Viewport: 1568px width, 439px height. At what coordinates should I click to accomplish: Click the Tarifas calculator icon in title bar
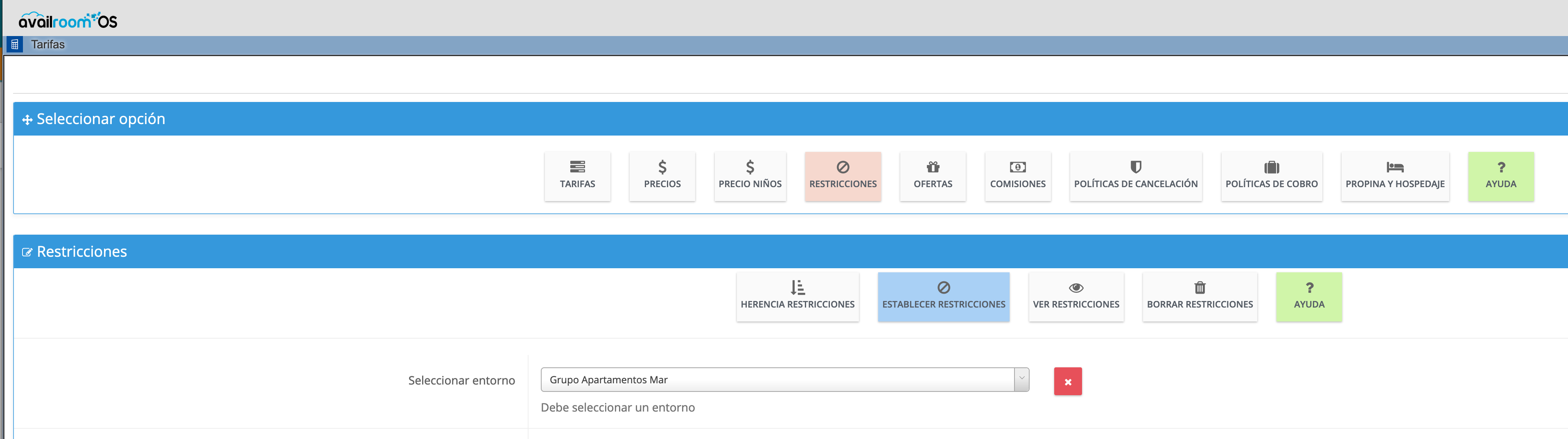15,45
